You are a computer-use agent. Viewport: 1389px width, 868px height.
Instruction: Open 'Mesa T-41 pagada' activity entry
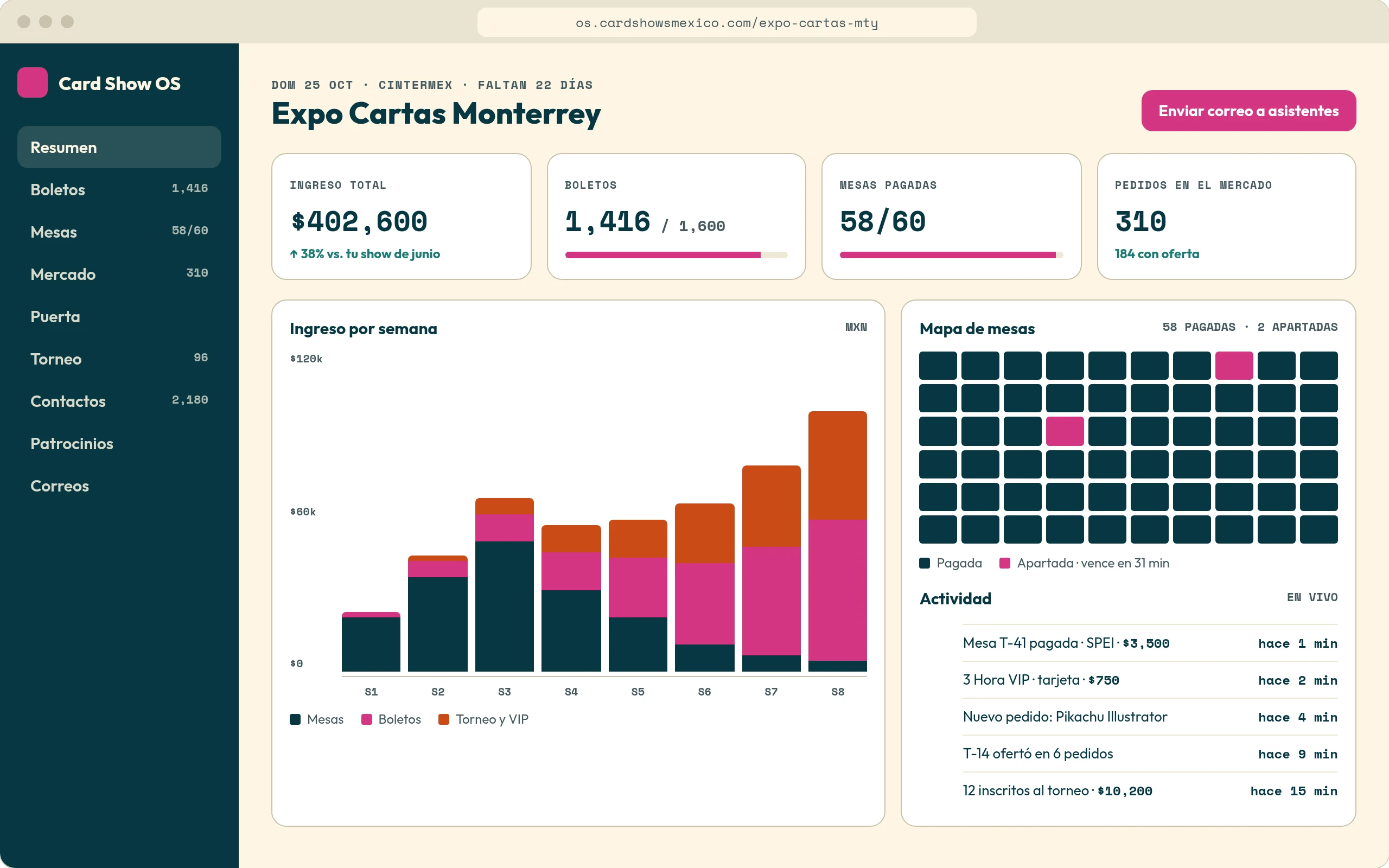click(1150, 643)
